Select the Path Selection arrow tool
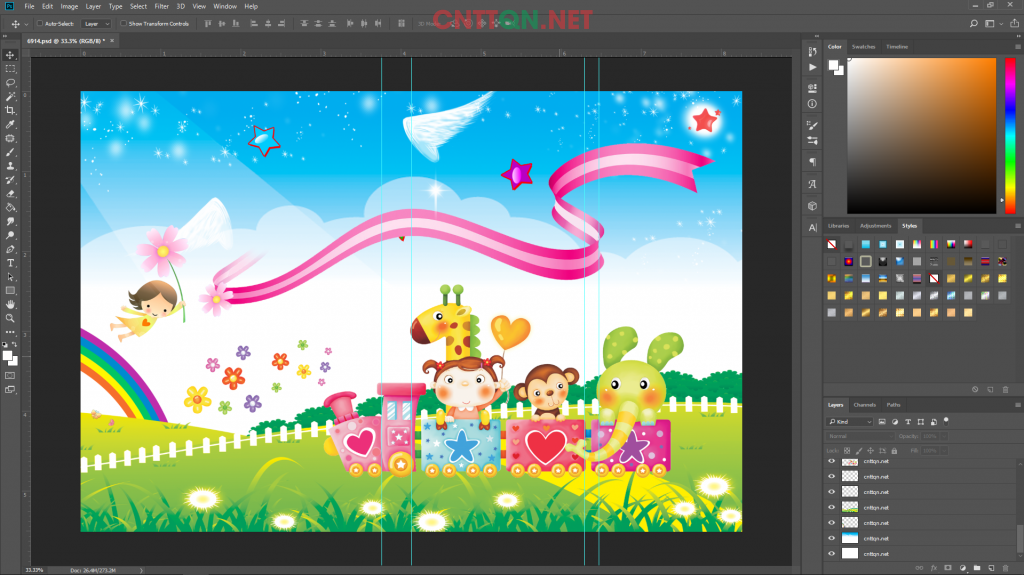 click(10, 277)
